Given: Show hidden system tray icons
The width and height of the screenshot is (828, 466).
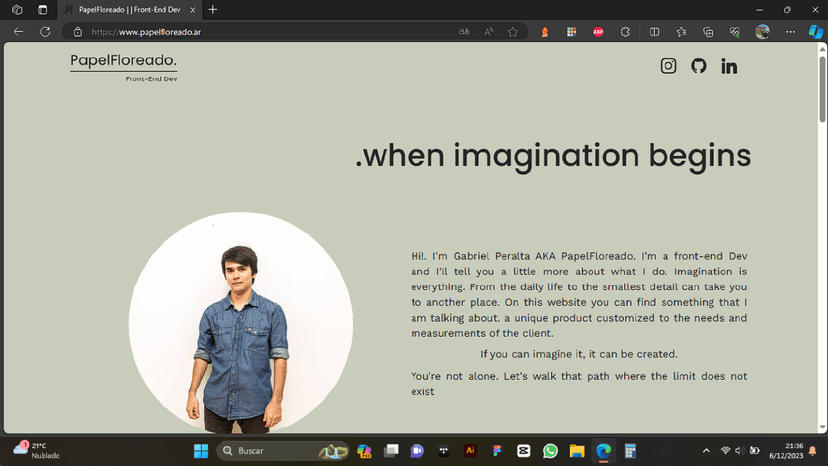Looking at the screenshot, I should point(706,451).
